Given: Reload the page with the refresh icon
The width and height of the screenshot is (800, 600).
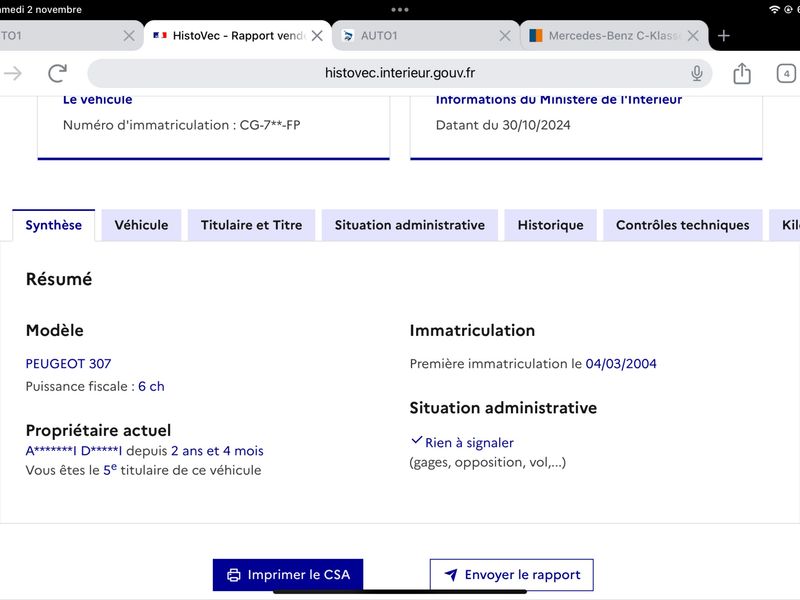Looking at the screenshot, I should pyautogui.click(x=58, y=73).
